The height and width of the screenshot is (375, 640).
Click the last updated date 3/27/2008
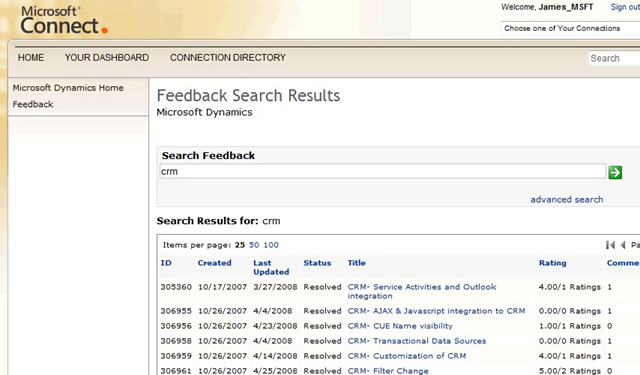click(275, 287)
